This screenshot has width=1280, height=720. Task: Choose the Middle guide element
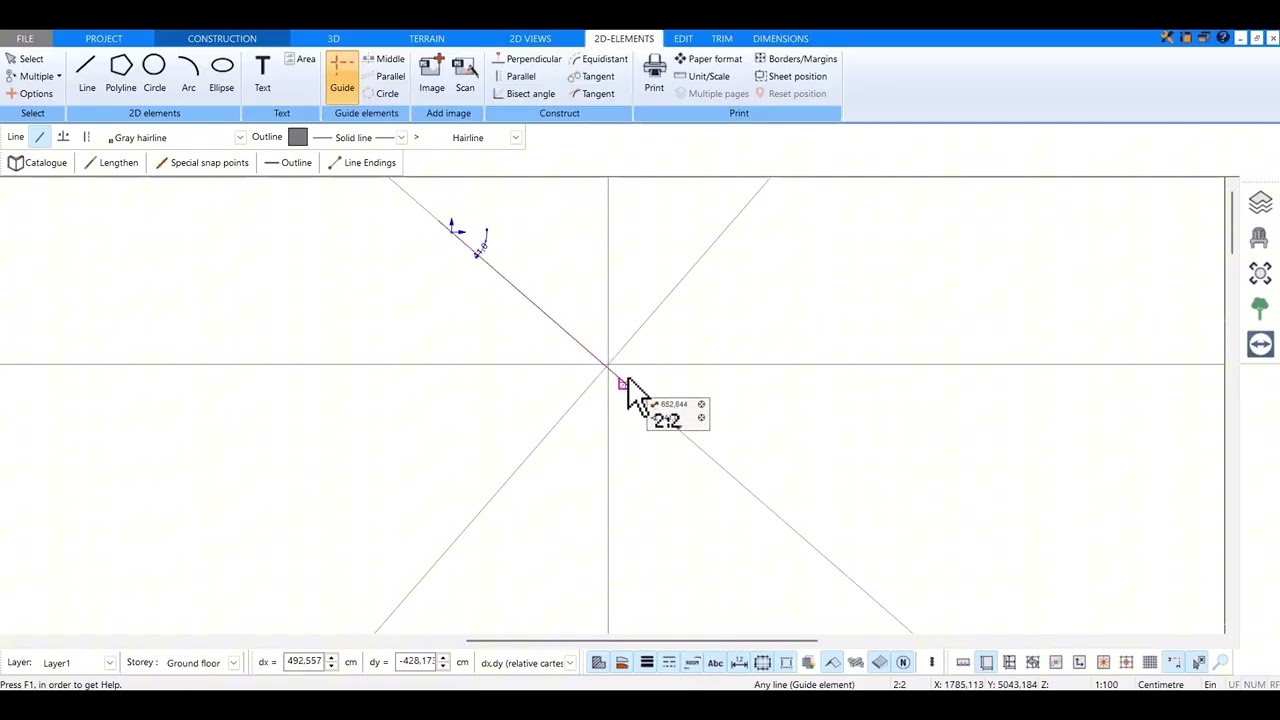[x=383, y=59]
